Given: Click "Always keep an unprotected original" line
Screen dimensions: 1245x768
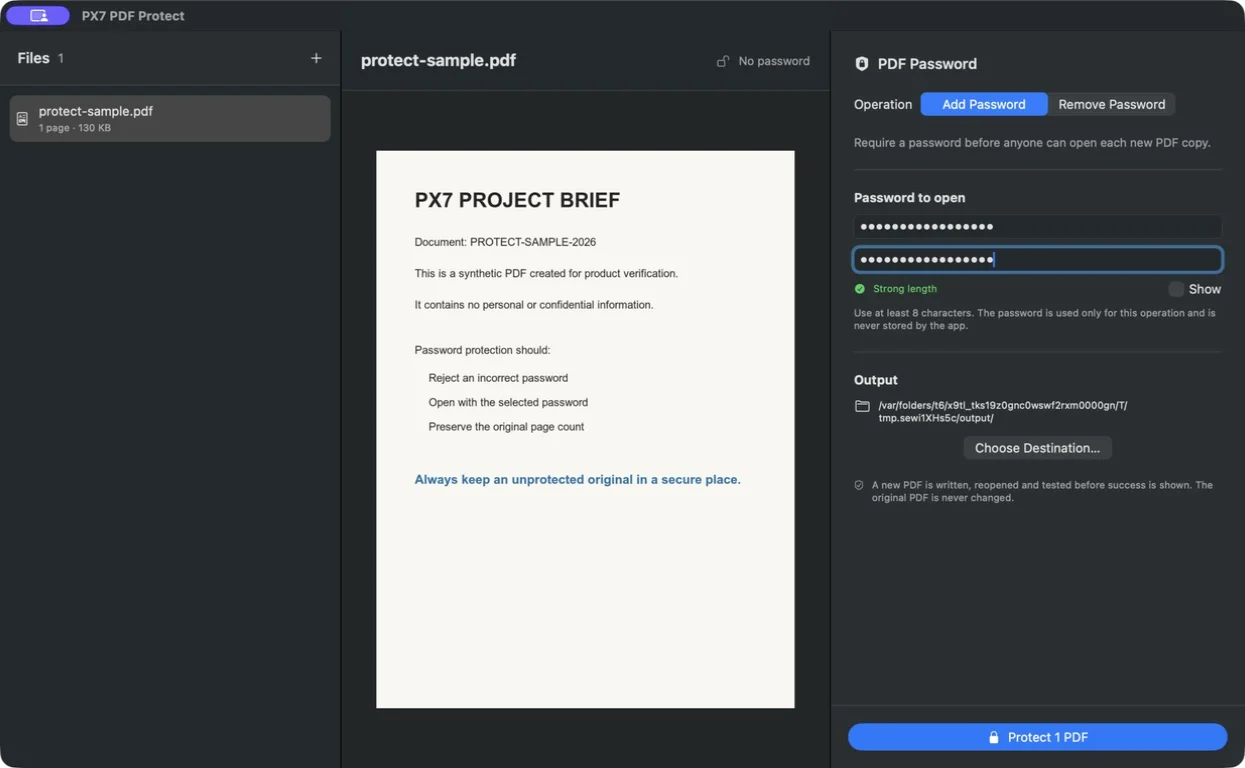Looking at the screenshot, I should [x=577, y=480].
